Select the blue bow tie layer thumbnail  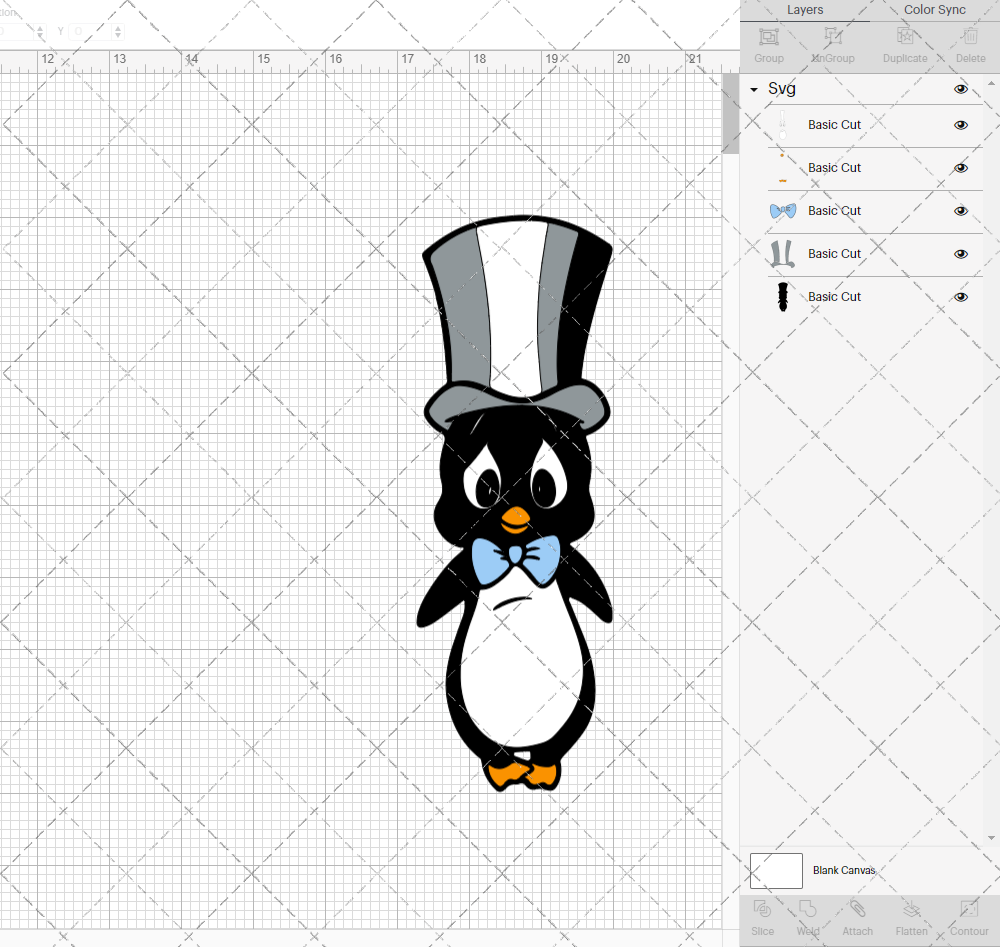783,210
